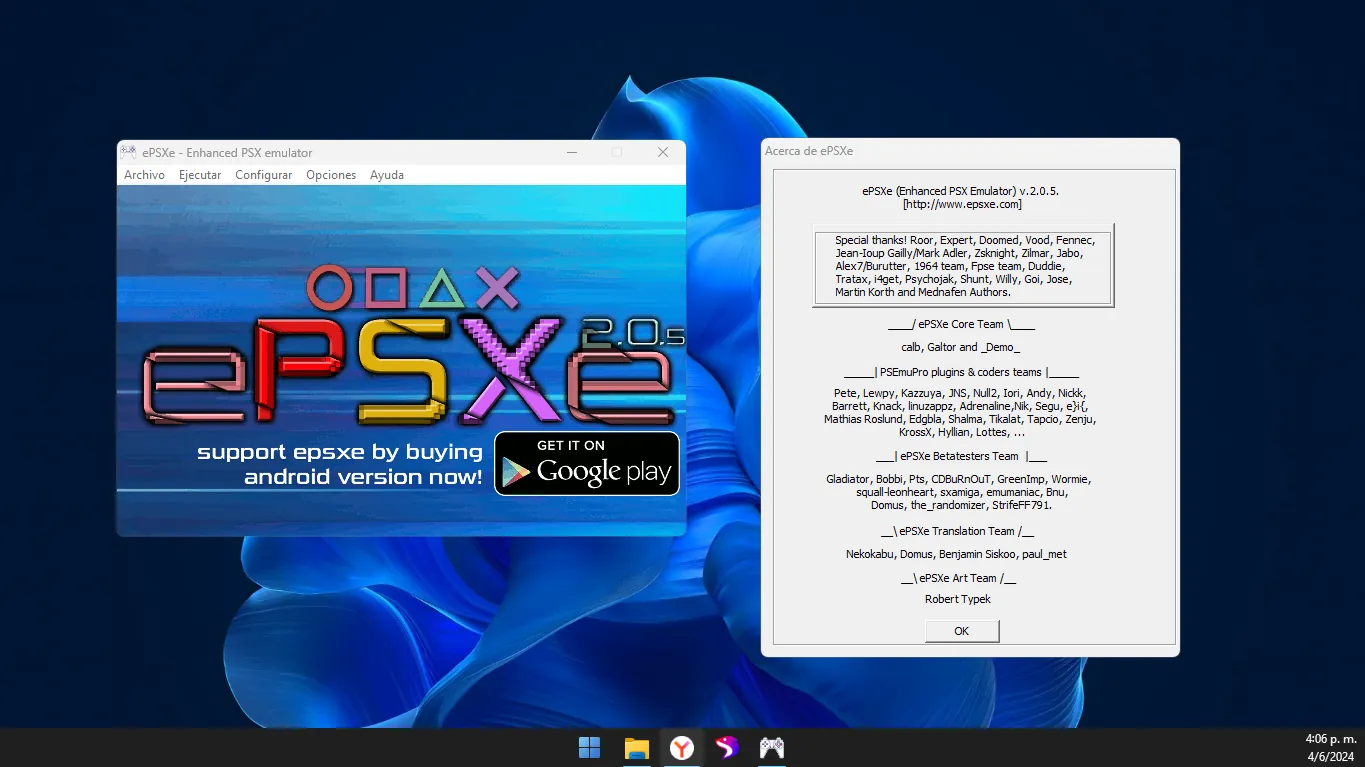1365x767 pixels.
Task: Click the PSEmuPro plugins & coders teams heading
Action: 961,372
